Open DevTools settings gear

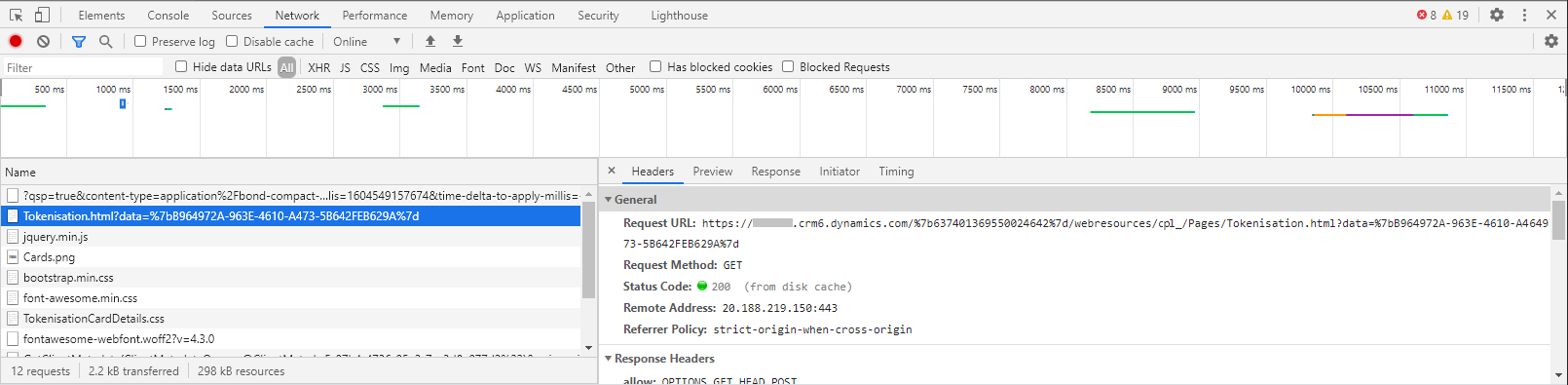[x=1497, y=15]
